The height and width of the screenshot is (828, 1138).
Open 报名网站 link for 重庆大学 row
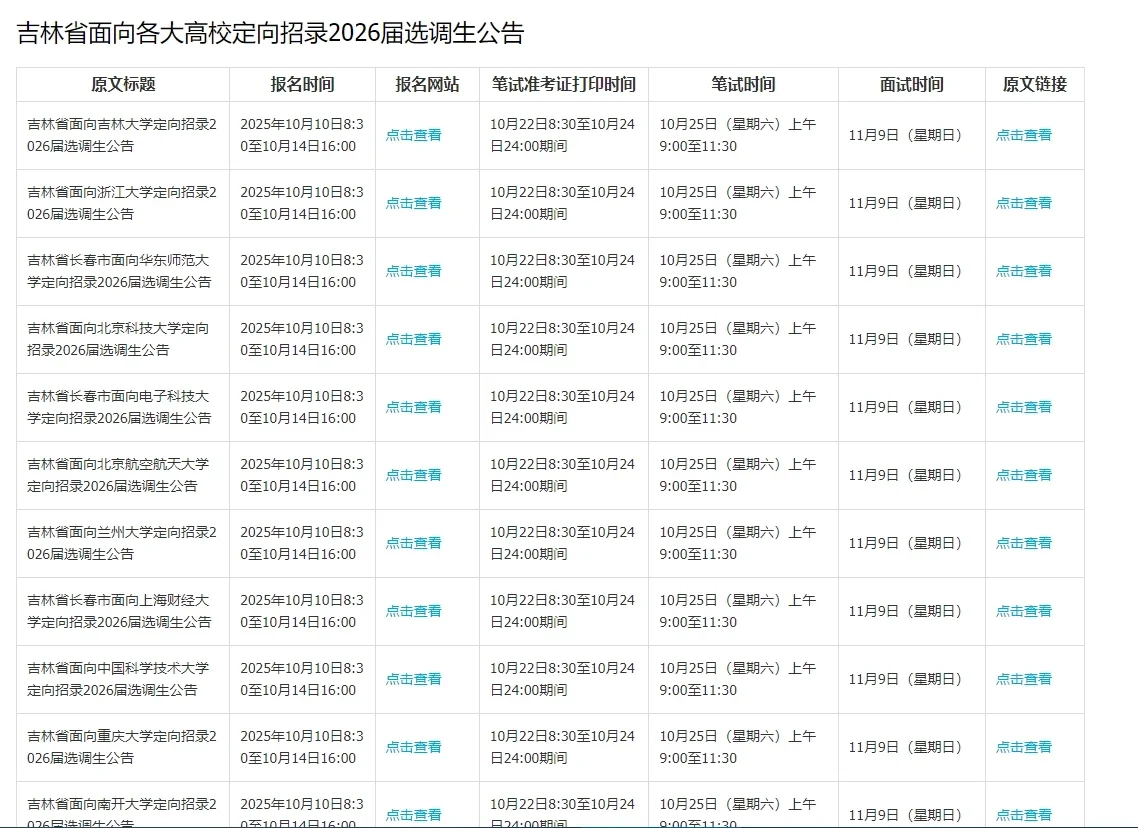point(414,747)
